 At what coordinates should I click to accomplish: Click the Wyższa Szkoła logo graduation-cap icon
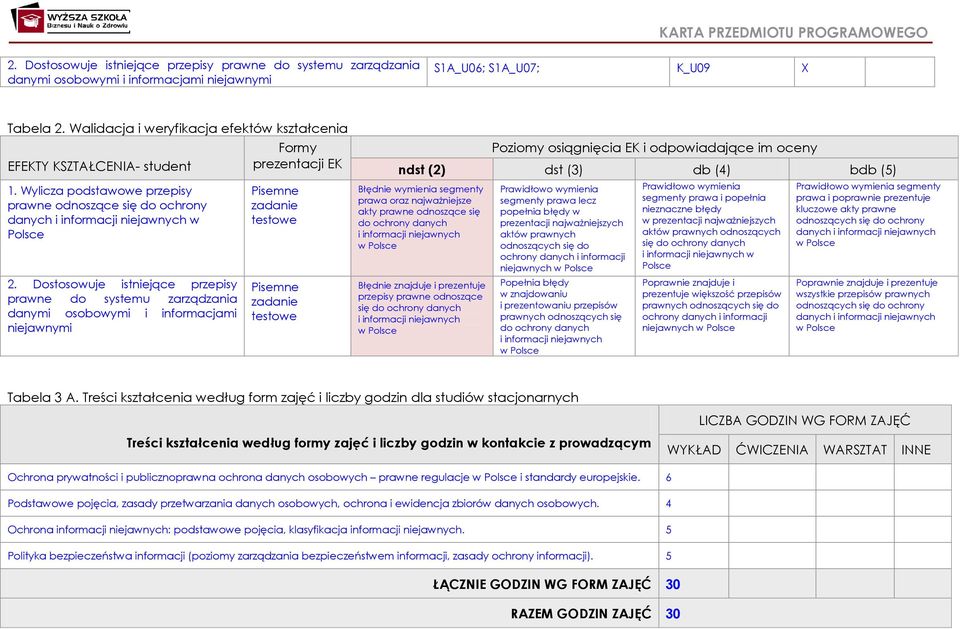(29, 19)
